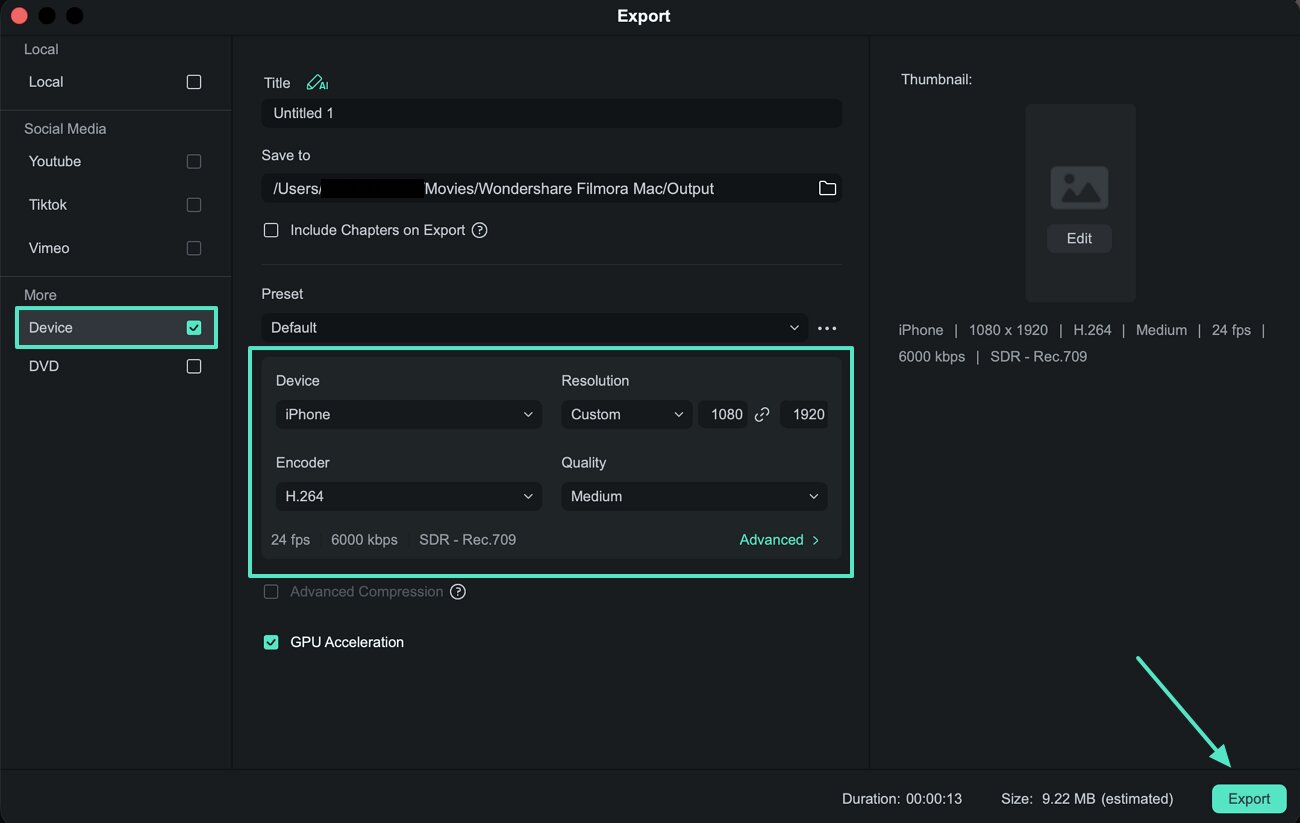
Task: Open the Preset Default dropdown
Action: (x=535, y=328)
